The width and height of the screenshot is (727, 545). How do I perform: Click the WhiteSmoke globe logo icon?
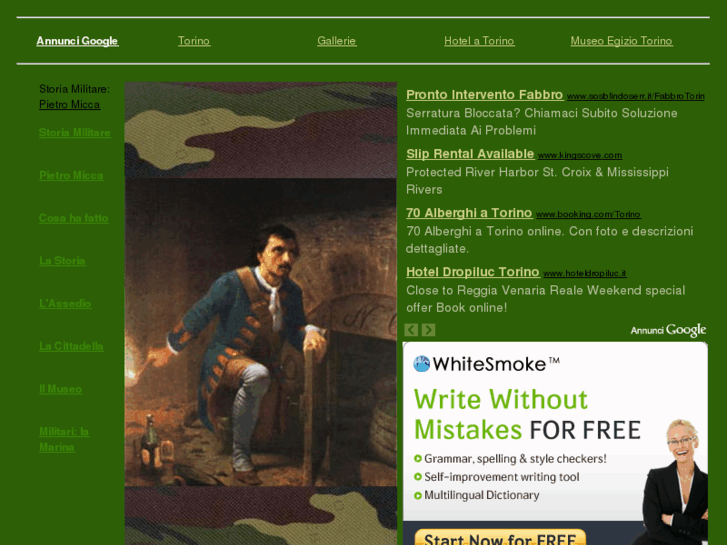point(421,364)
